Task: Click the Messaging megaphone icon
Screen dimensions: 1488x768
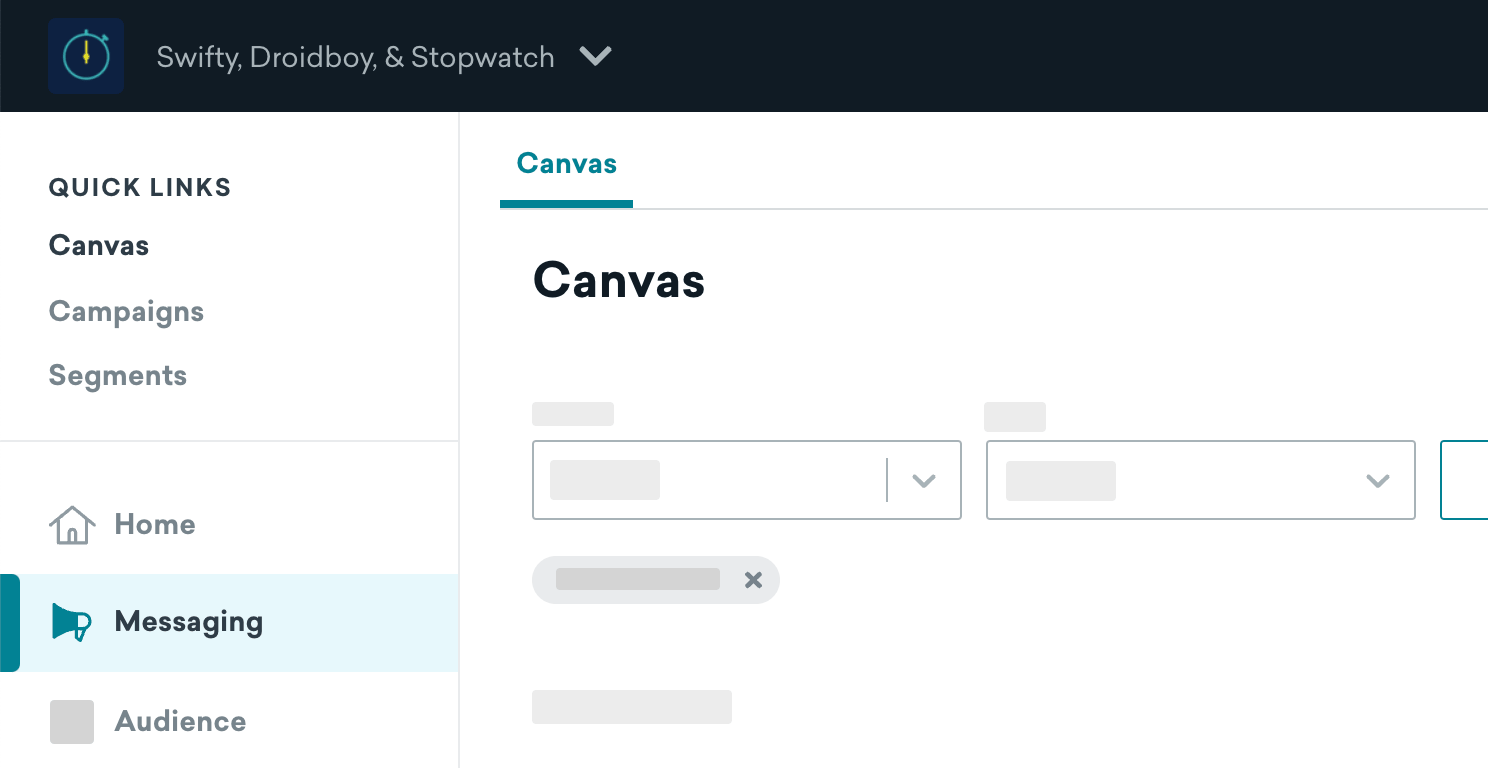Action: [x=71, y=622]
